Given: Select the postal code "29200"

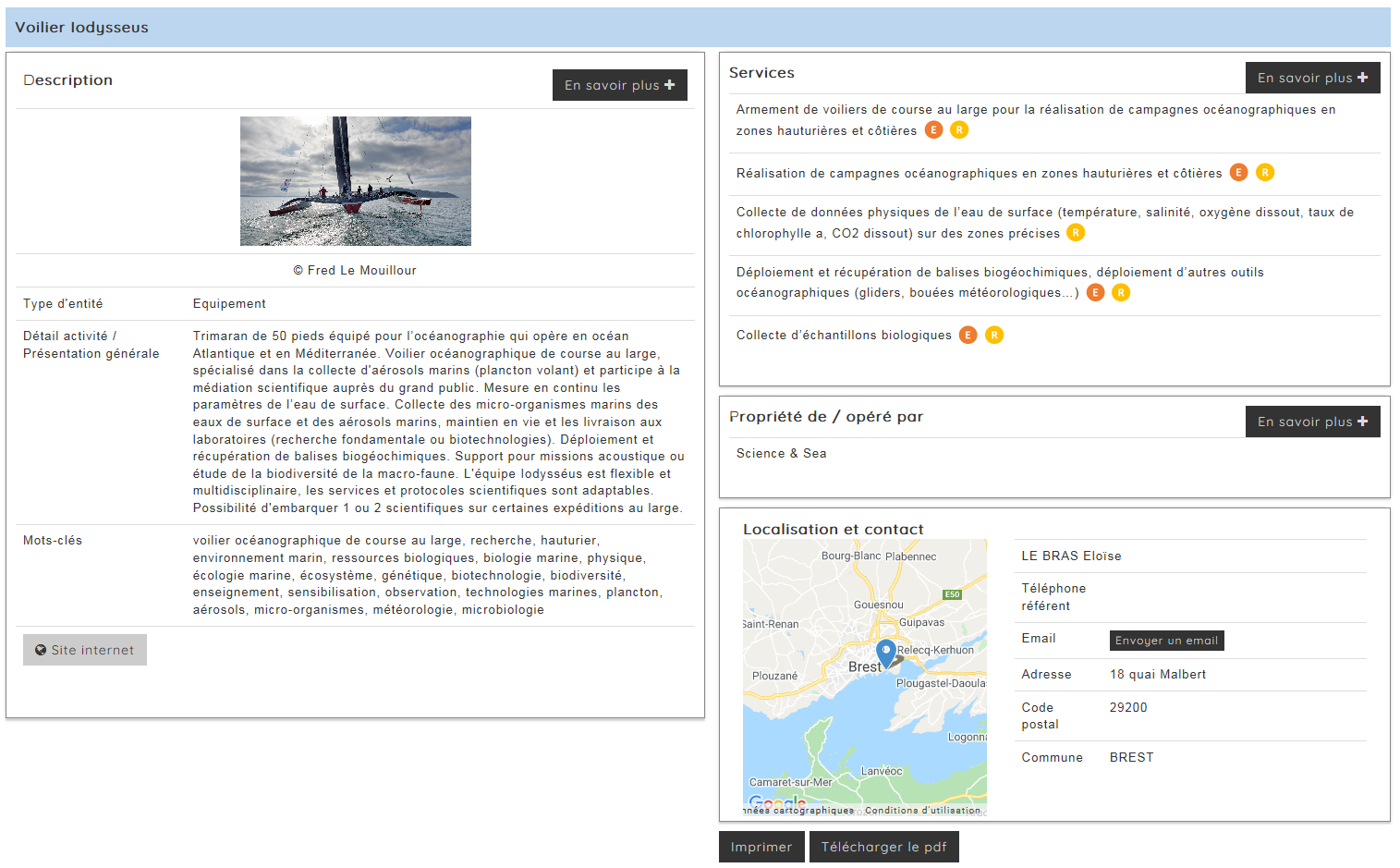Looking at the screenshot, I should tap(1128, 708).
